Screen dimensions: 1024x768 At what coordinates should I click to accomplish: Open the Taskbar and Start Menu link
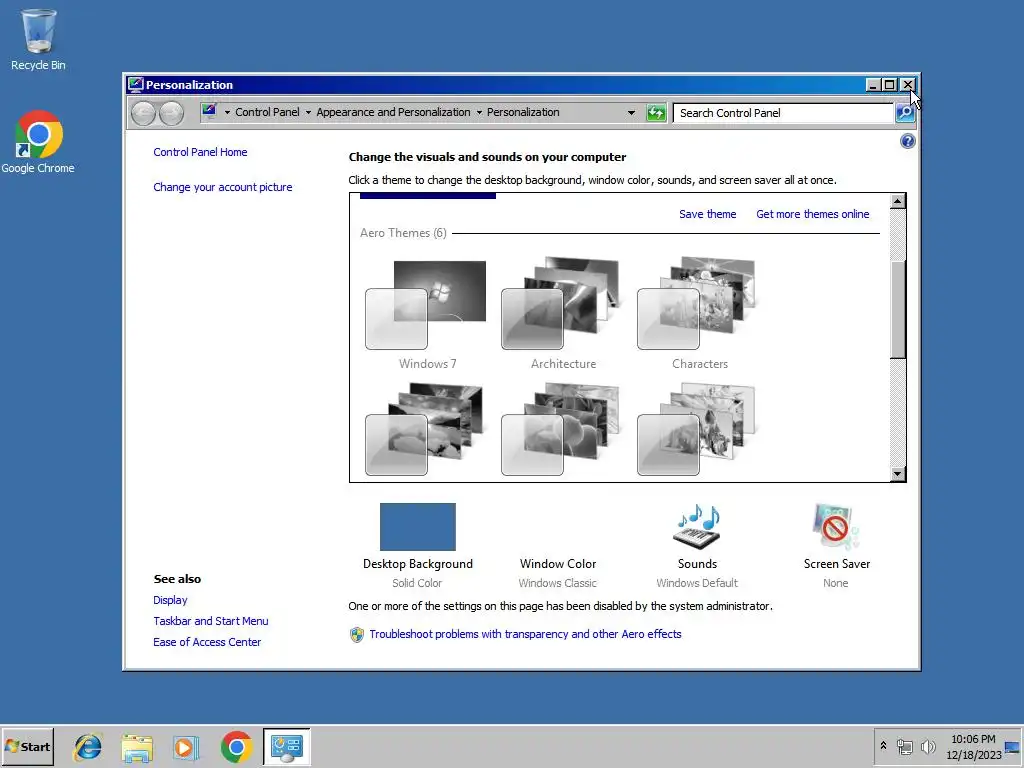[x=211, y=621]
